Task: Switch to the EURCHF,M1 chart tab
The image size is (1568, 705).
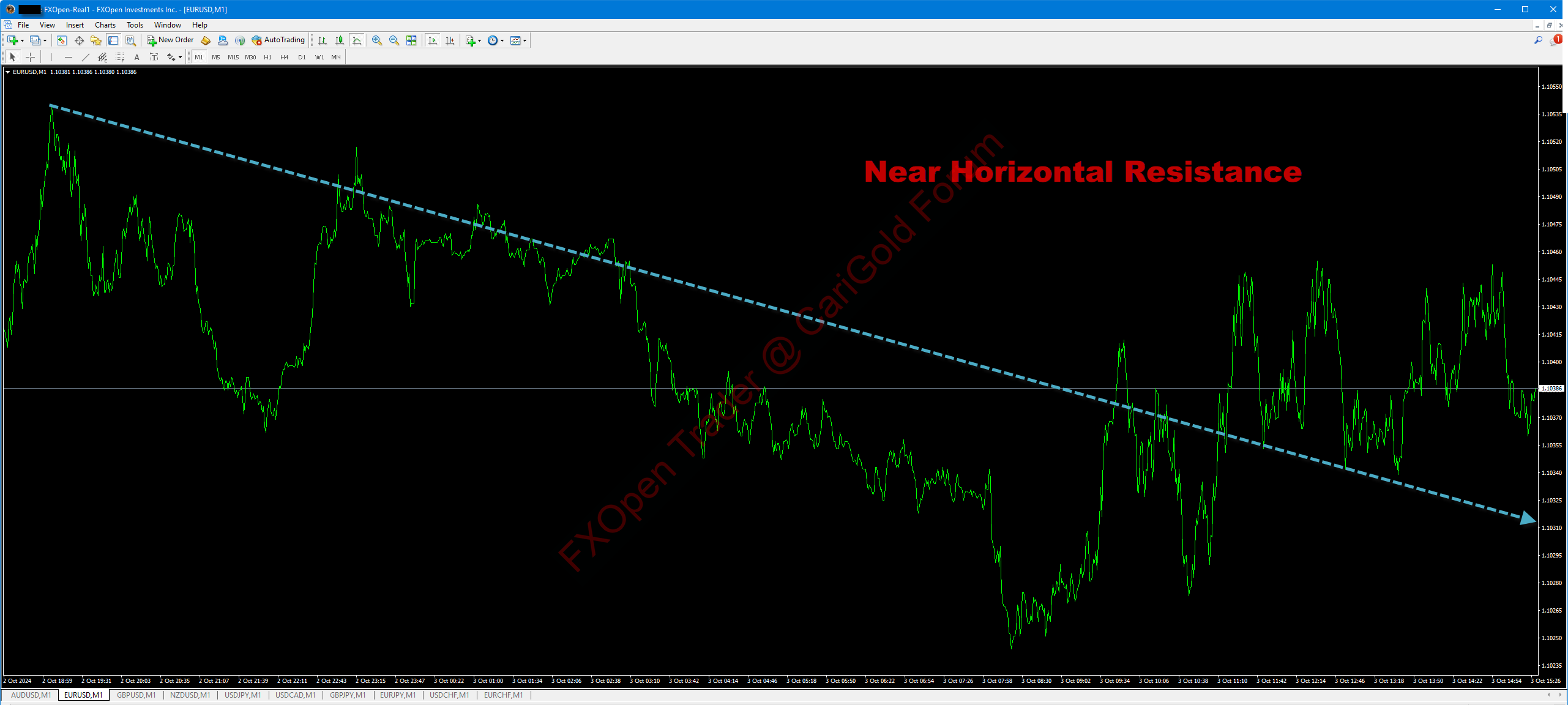Action: click(503, 695)
